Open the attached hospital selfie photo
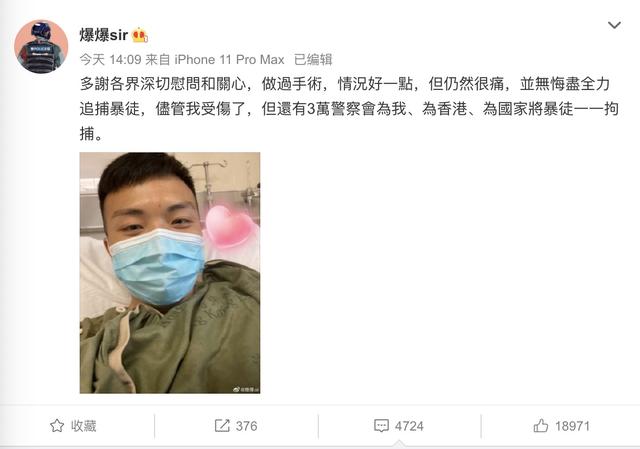640x449 pixels. click(x=170, y=273)
